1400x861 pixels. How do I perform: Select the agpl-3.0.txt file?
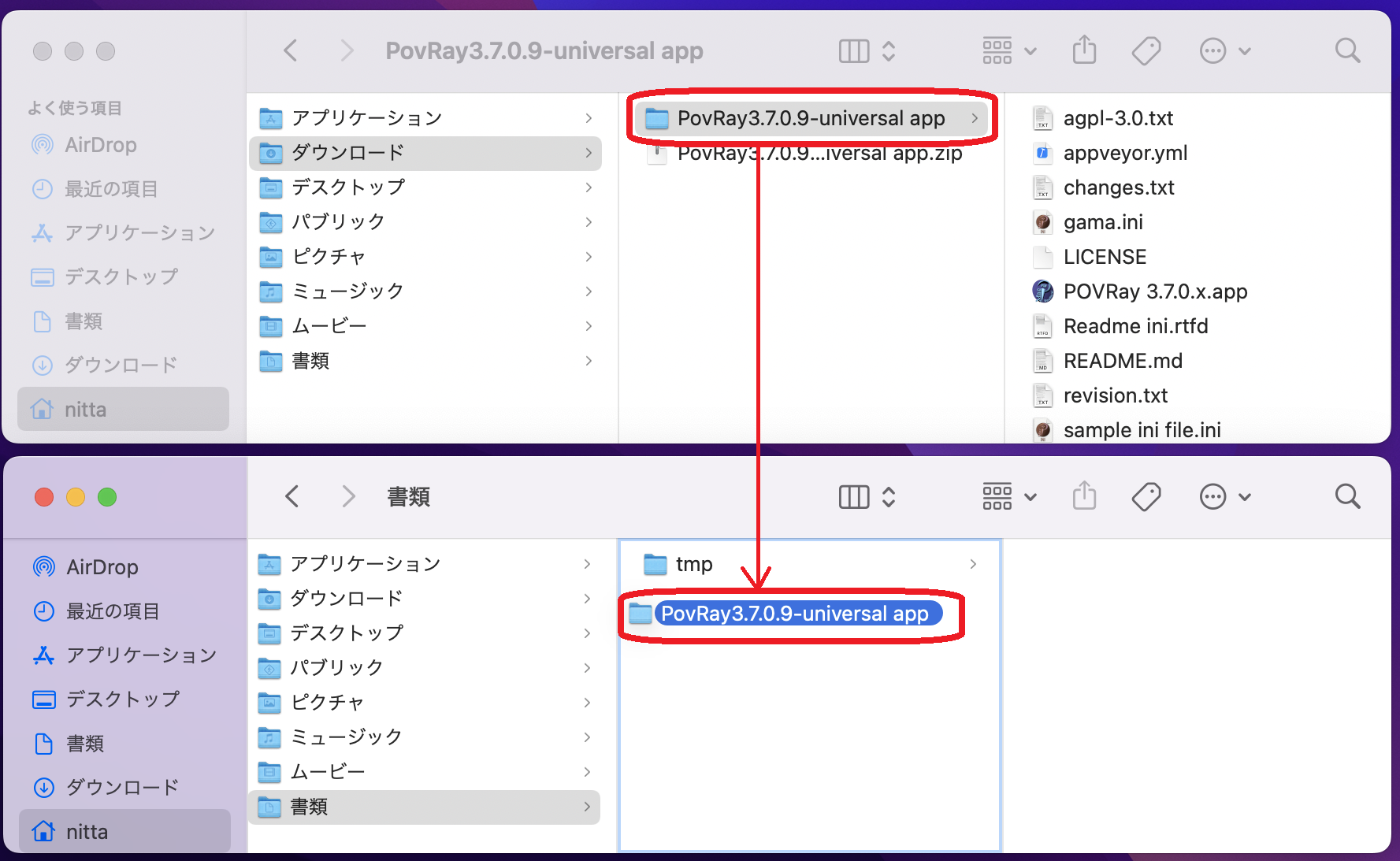pos(1117,118)
